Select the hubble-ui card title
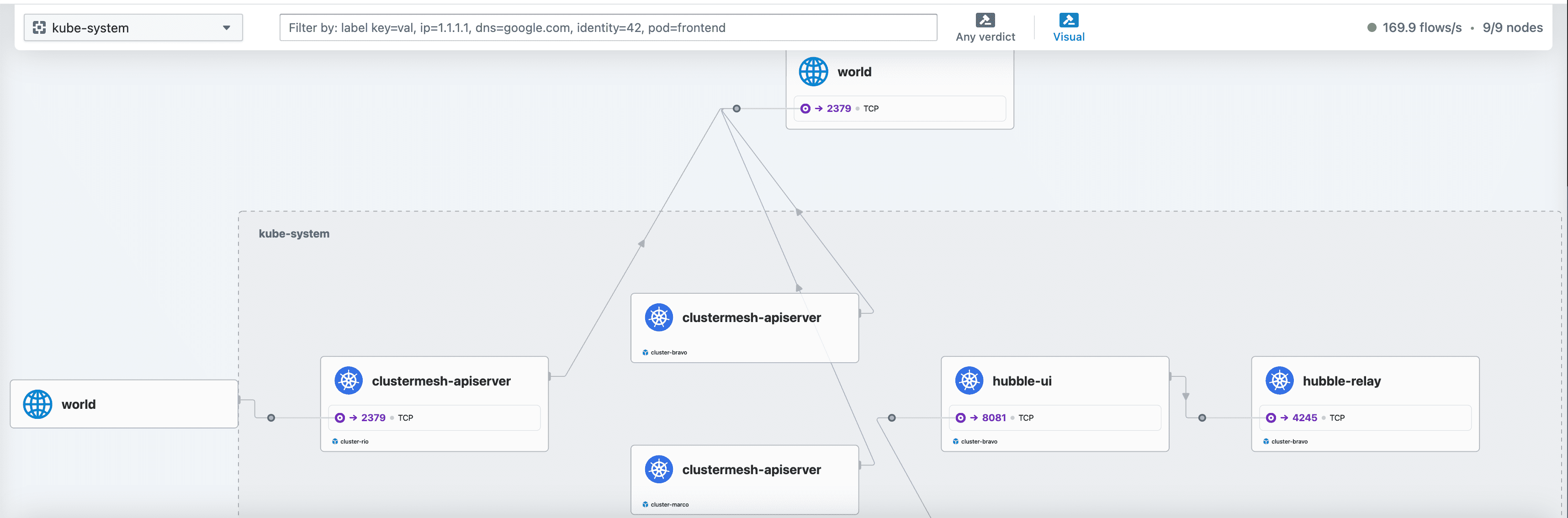Screen dimensions: 1568x518 coord(1022,381)
